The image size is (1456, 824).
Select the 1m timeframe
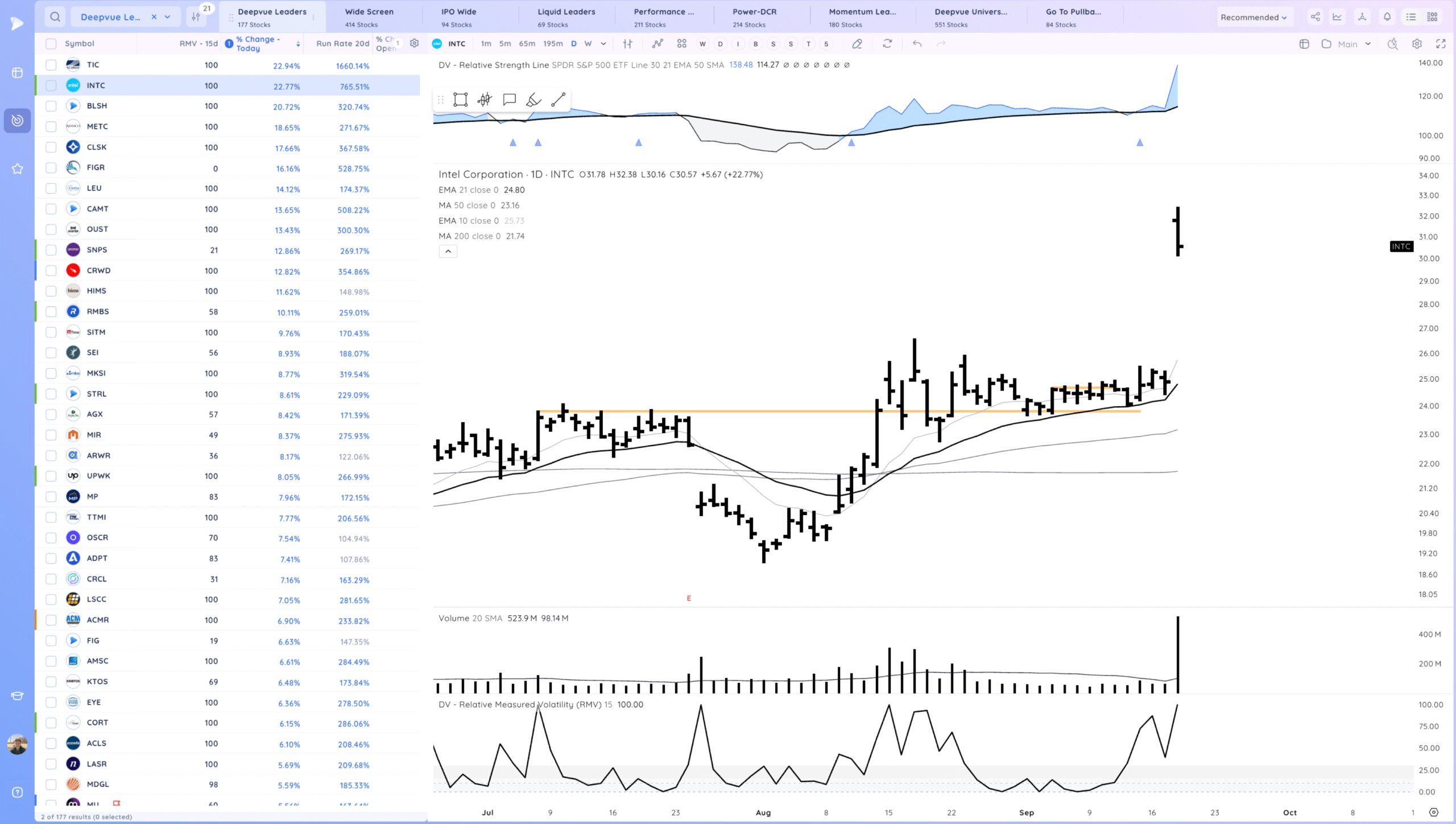pos(486,44)
